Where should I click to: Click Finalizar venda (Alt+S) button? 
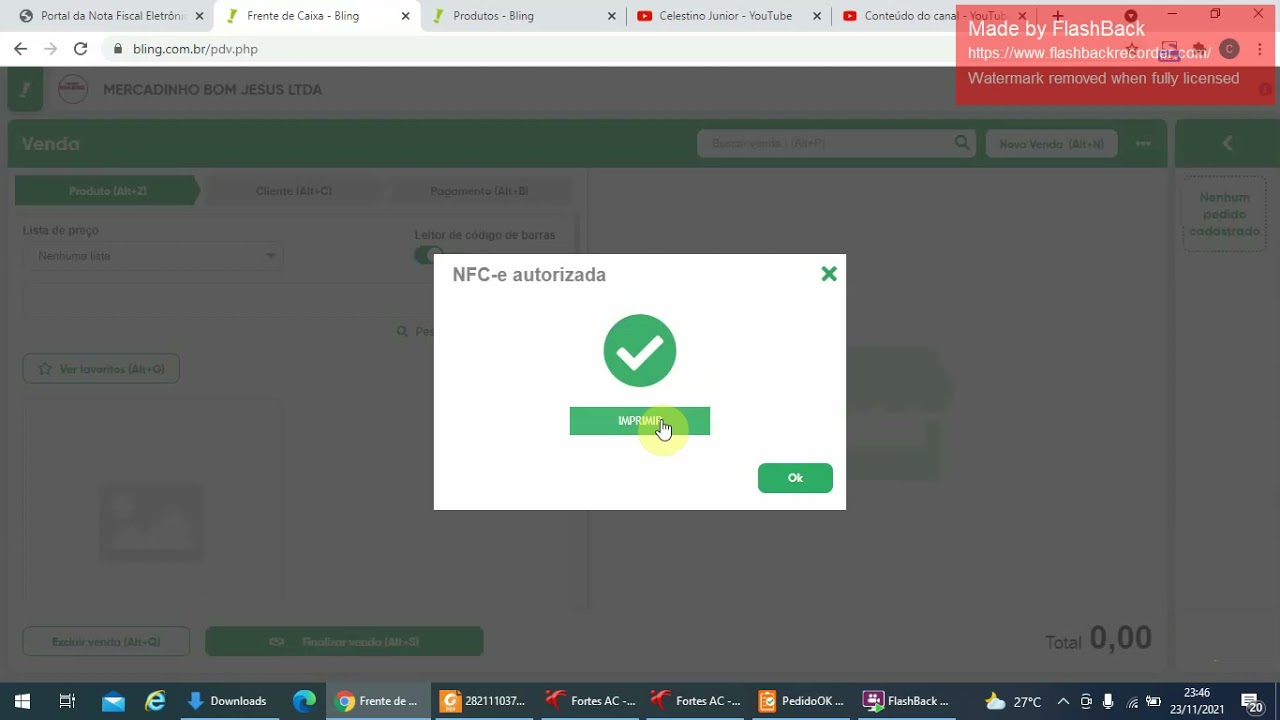[x=344, y=642]
